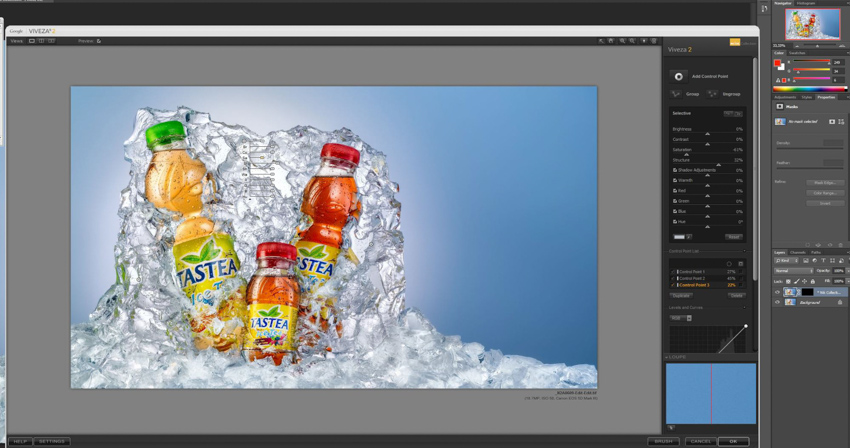Viewport: 850px width, 448px height.
Task: Toggle visibility check of Control Point 3
Action: click(x=673, y=285)
